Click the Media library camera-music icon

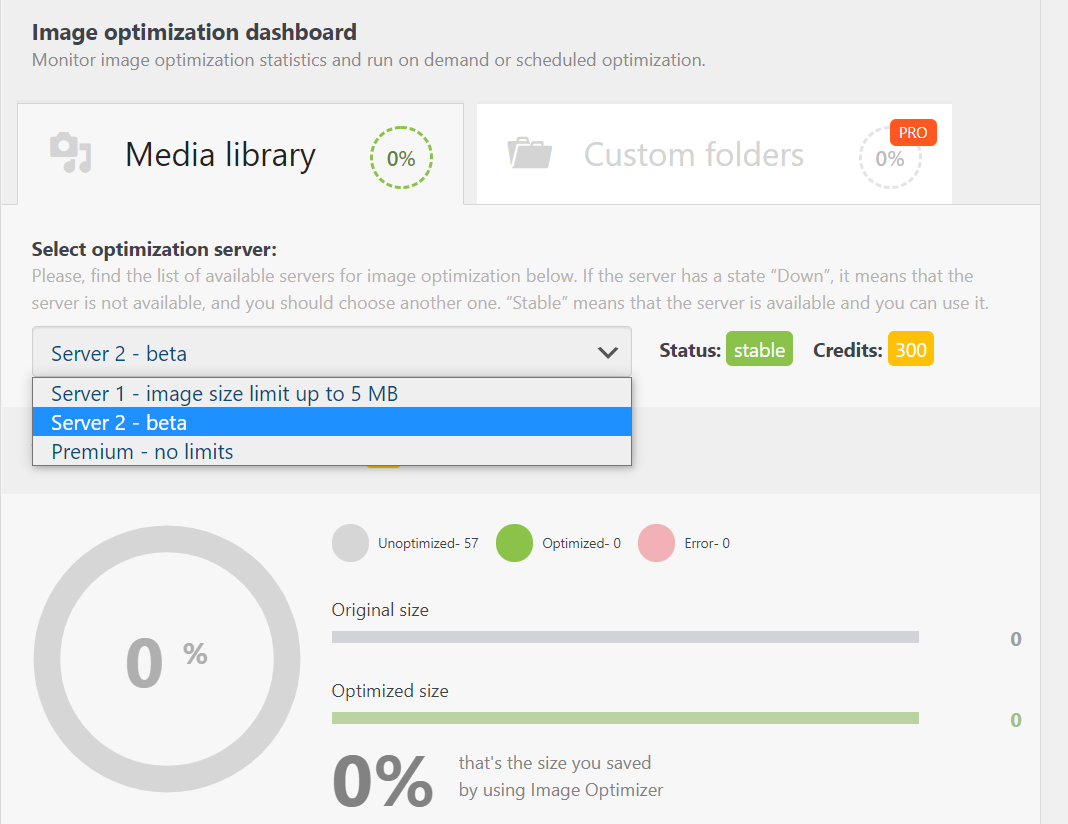[70, 153]
